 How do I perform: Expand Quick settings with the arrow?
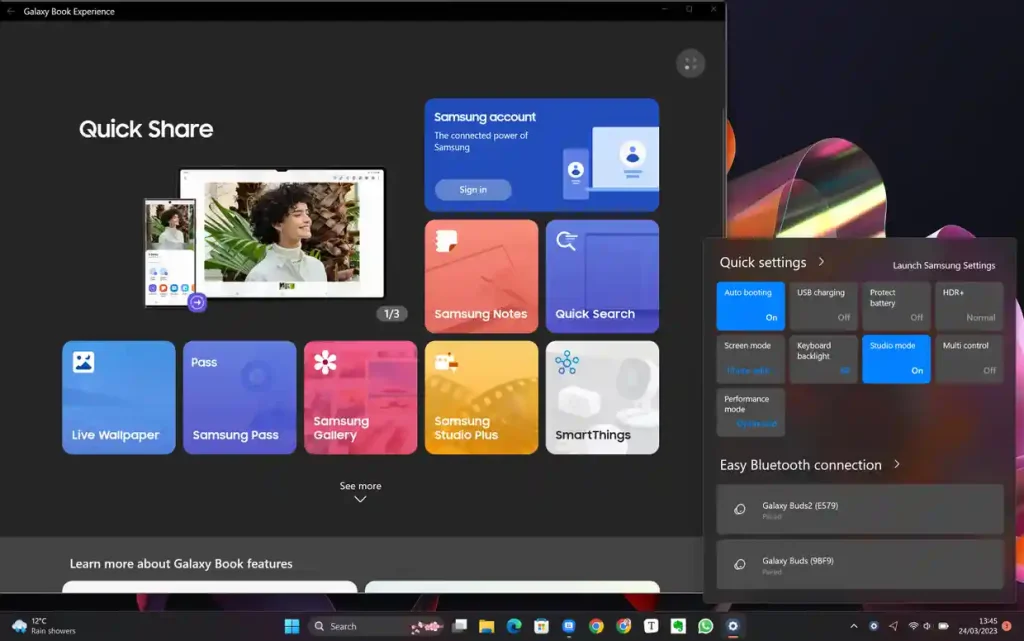pyautogui.click(x=821, y=262)
